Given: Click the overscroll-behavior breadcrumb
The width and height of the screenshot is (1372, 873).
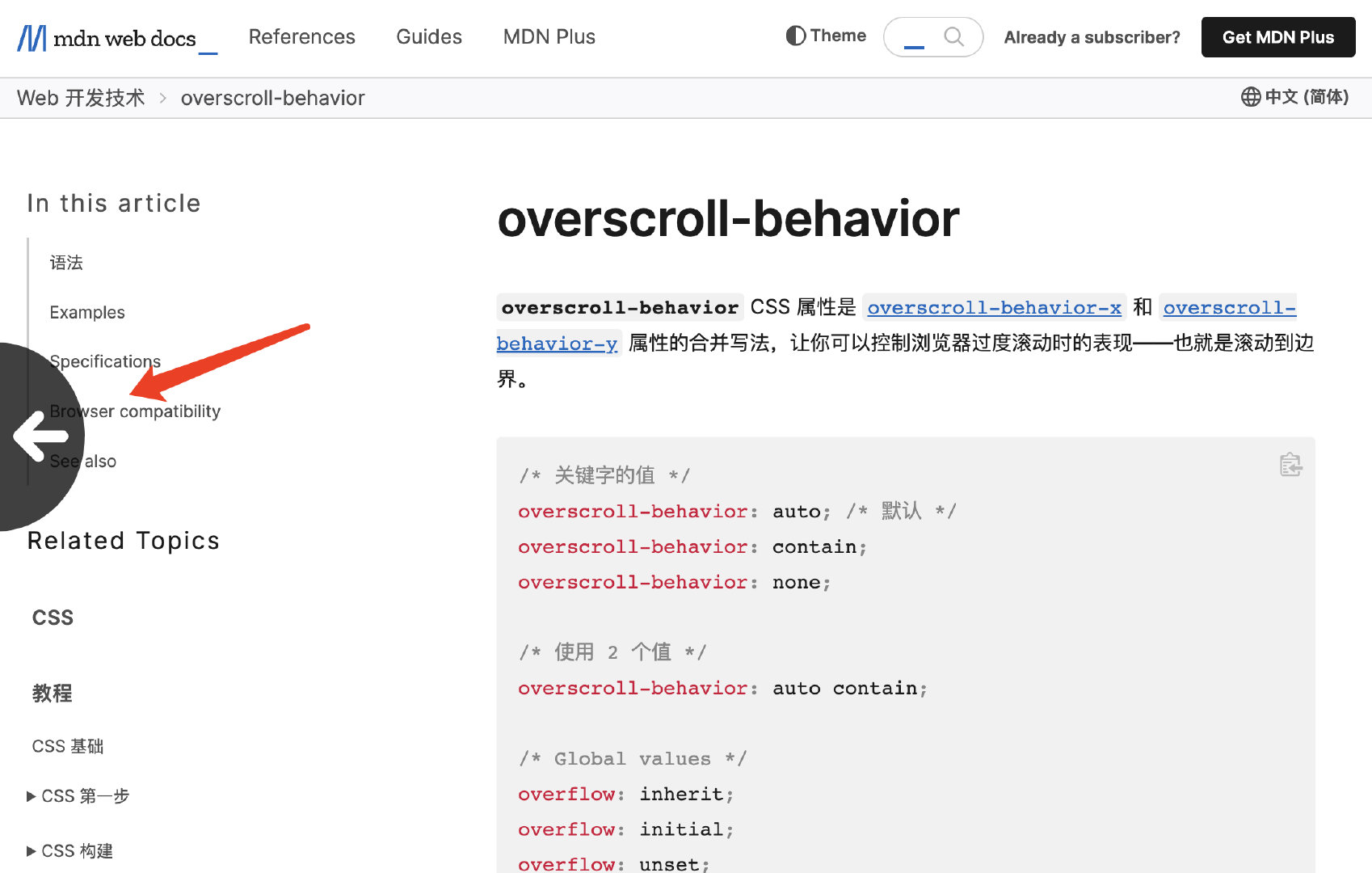Looking at the screenshot, I should coord(273,98).
